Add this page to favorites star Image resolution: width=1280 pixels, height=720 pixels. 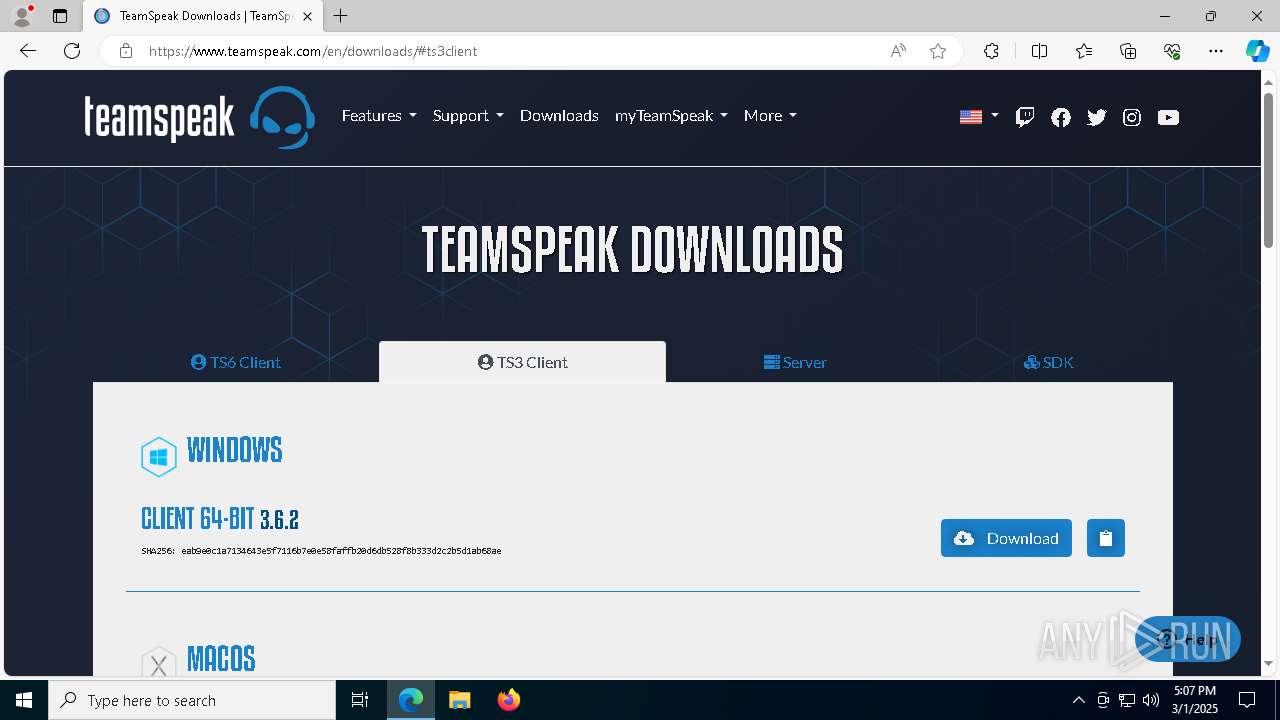[x=938, y=51]
